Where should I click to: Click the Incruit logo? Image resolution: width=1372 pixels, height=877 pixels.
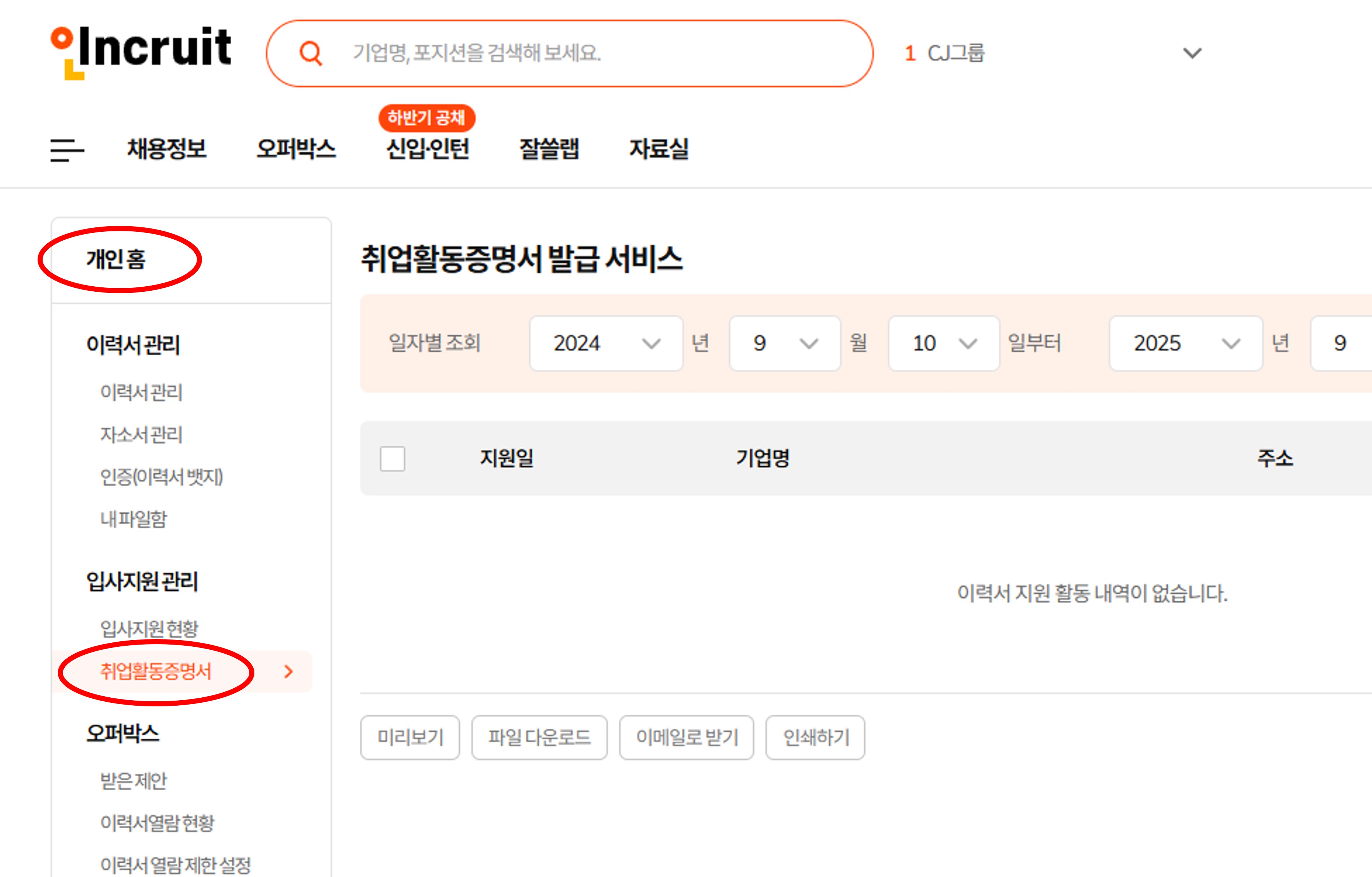tap(141, 52)
